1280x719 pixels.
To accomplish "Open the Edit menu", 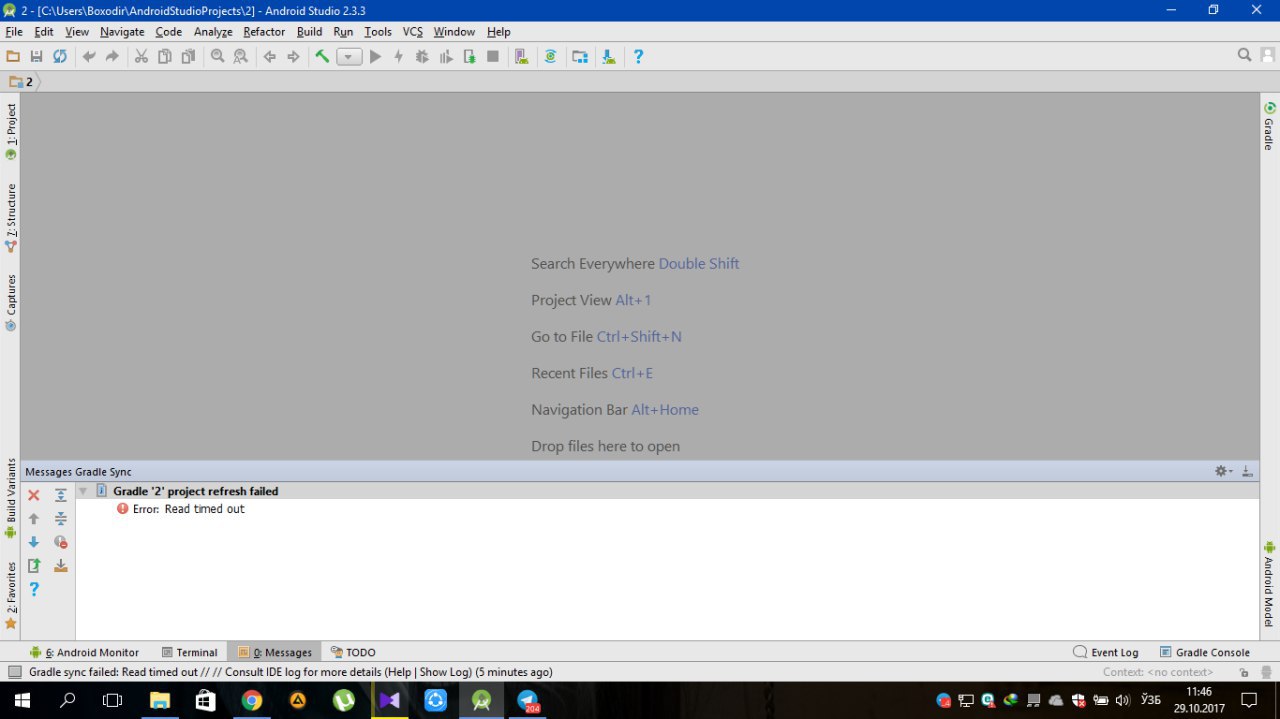I will tap(44, 32).
